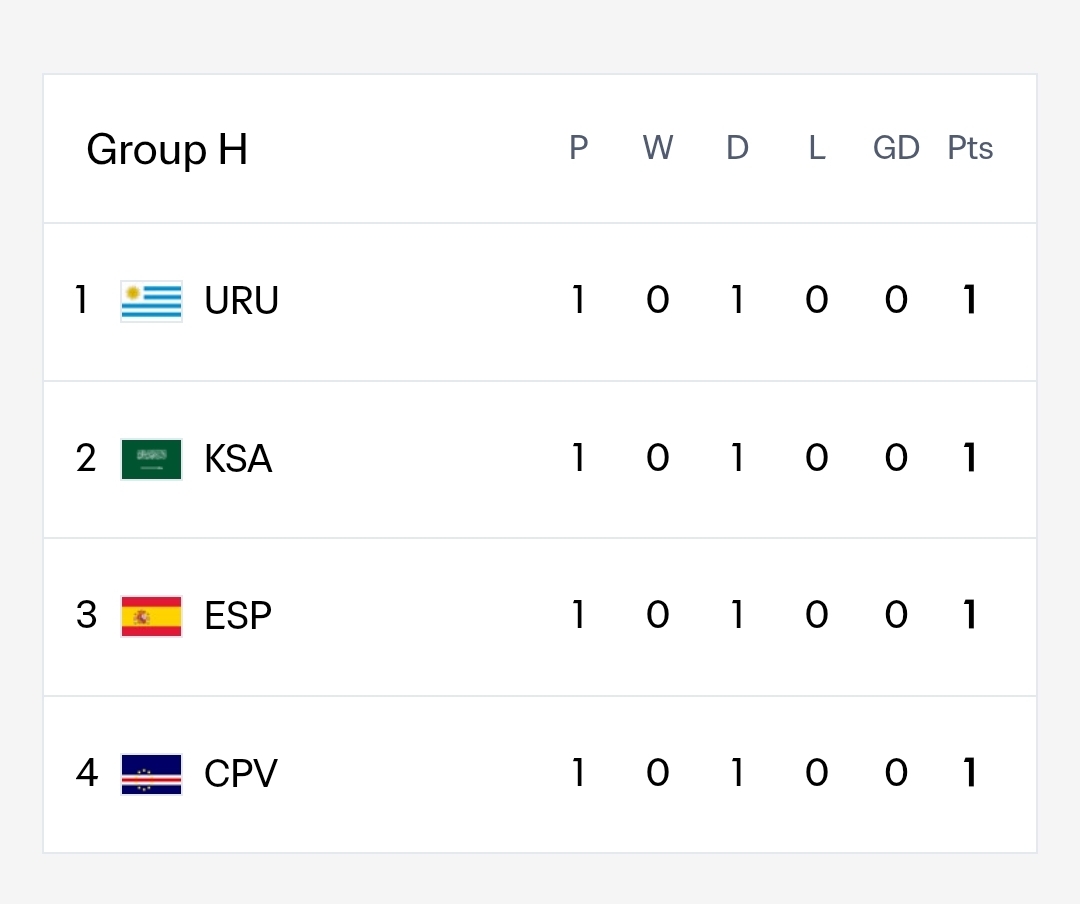The width and height of the screenshot is (1080, 904).
Task: Select the ESP team name
Action: pyautogui.click(x=238, y=616)
